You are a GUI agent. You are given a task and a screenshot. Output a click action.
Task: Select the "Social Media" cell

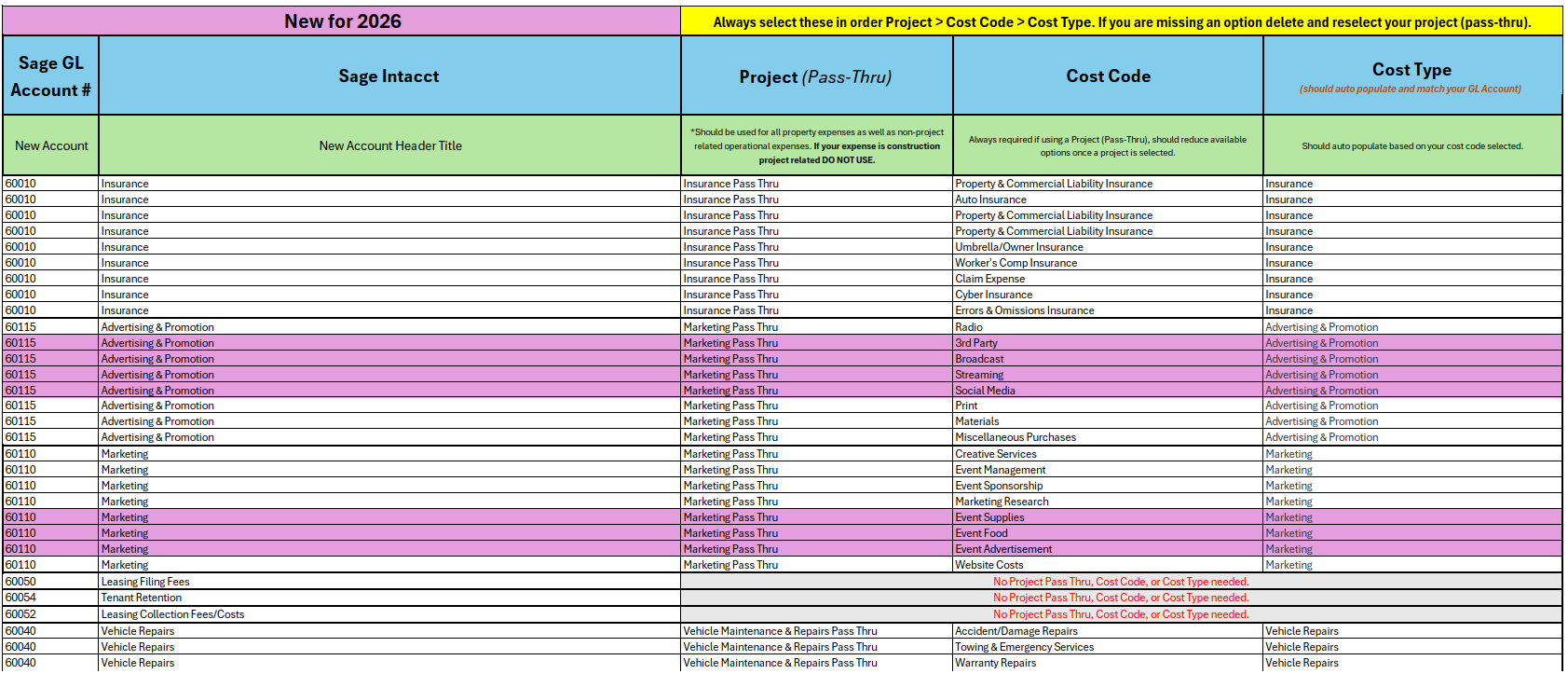coord(1108,391)
